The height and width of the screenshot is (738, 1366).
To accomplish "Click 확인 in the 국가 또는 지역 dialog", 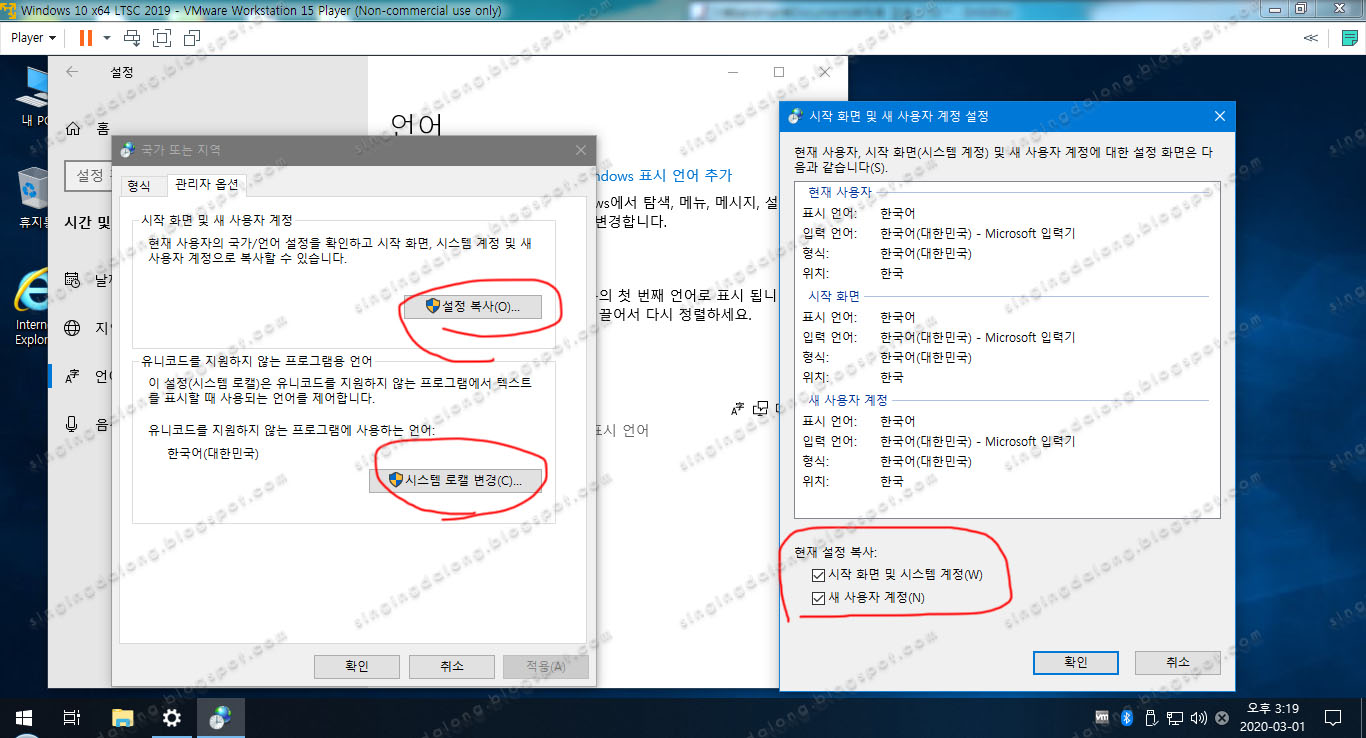I will click(357, 667).
